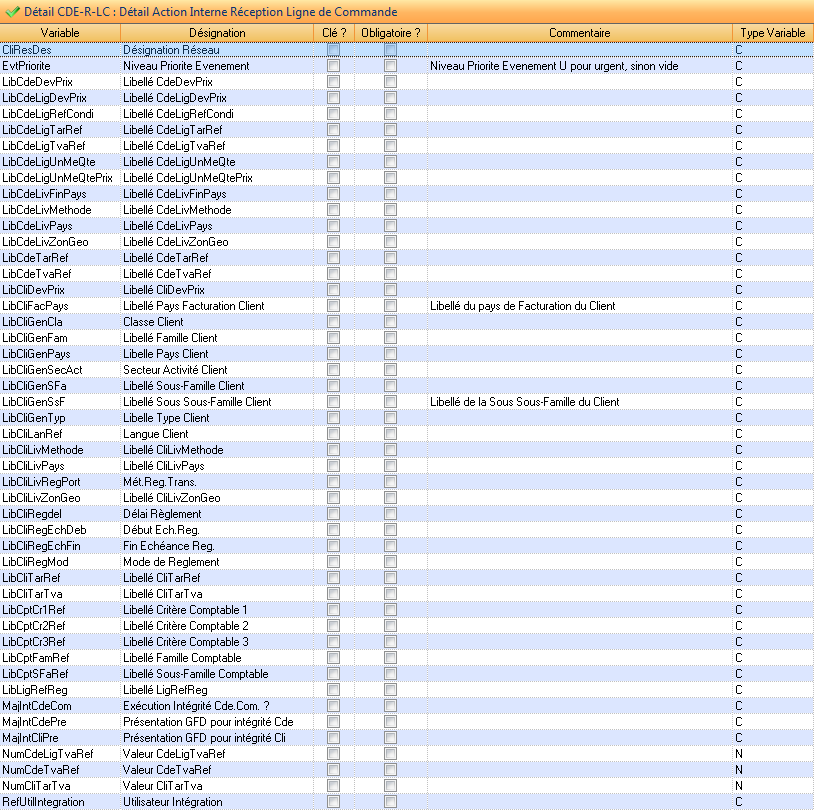This screenshot has height=810, width=814.
Task: Click the 'Mode de Reglement' designation cell
Action: 216,562
